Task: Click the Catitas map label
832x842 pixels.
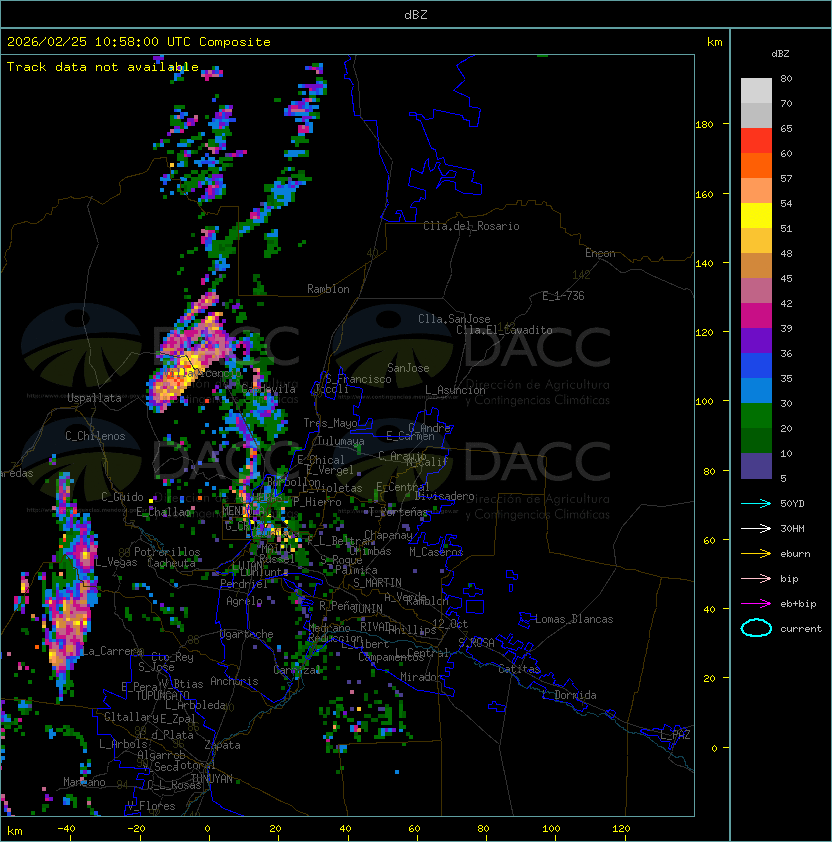Action: [519, 669]
